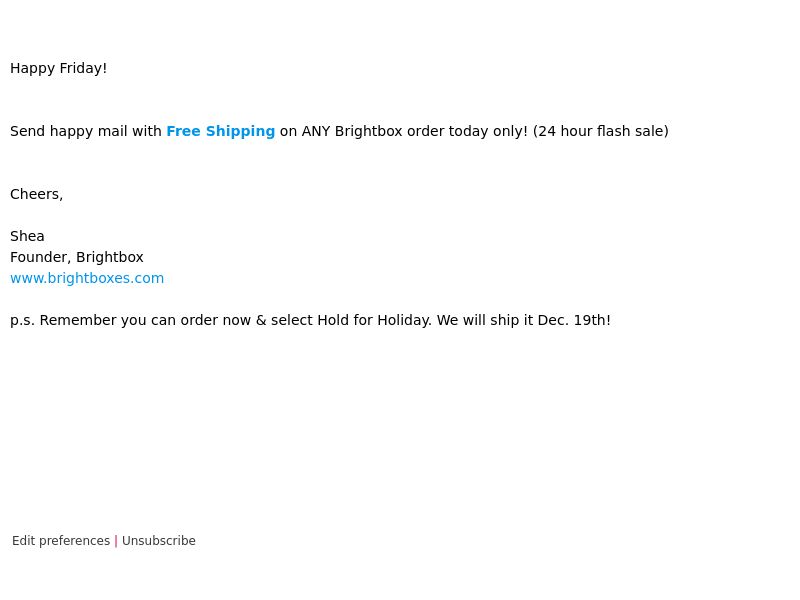Open the Edit preferences link
The width and height of the screenshot is (800, 600).
(x=61, y=541)
